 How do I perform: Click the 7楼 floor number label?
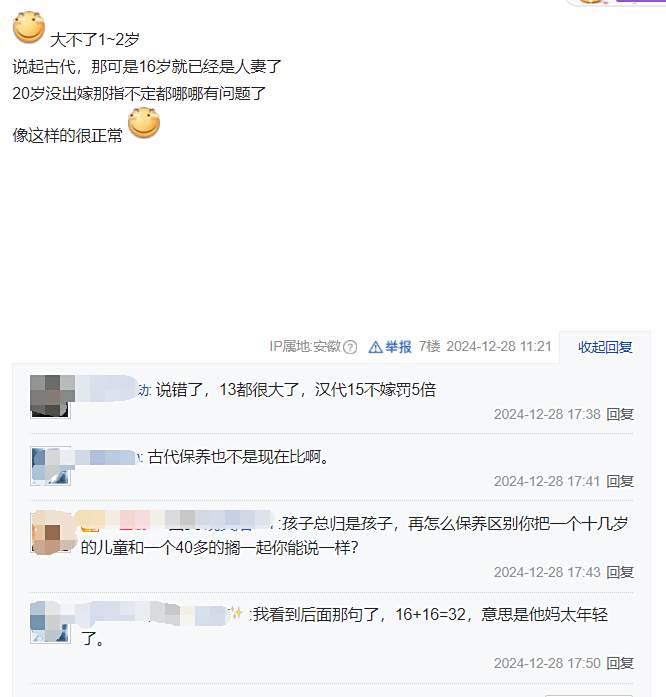coord(429,346)
